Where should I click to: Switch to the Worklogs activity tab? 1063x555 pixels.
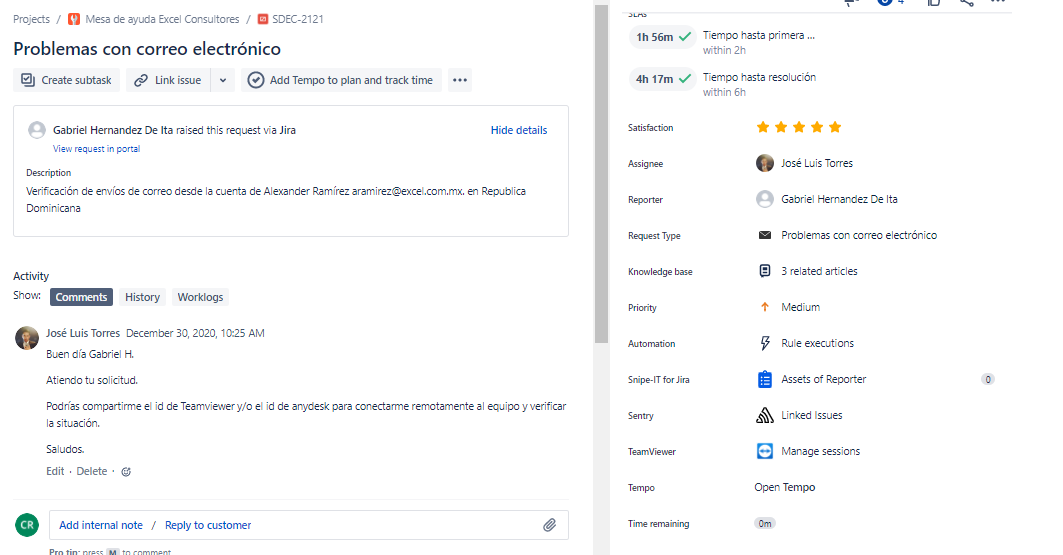coord(200,297)
